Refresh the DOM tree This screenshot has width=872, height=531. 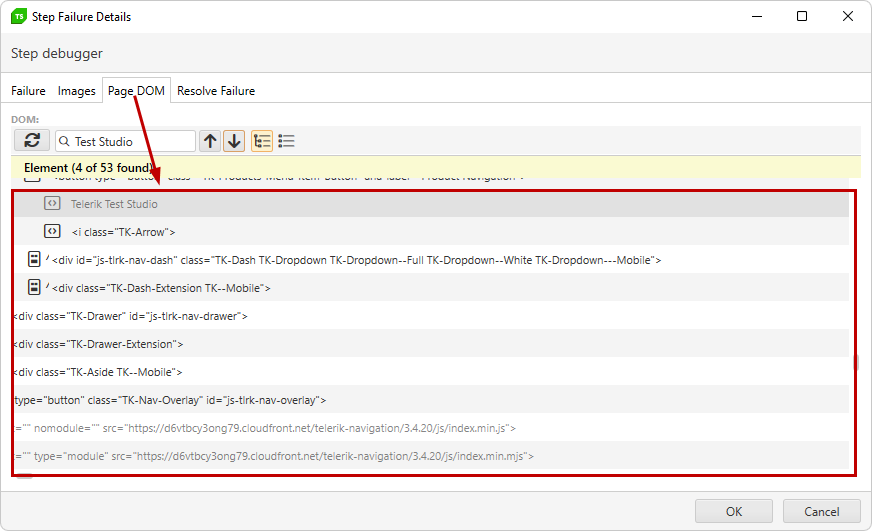[x=32, y=141]
